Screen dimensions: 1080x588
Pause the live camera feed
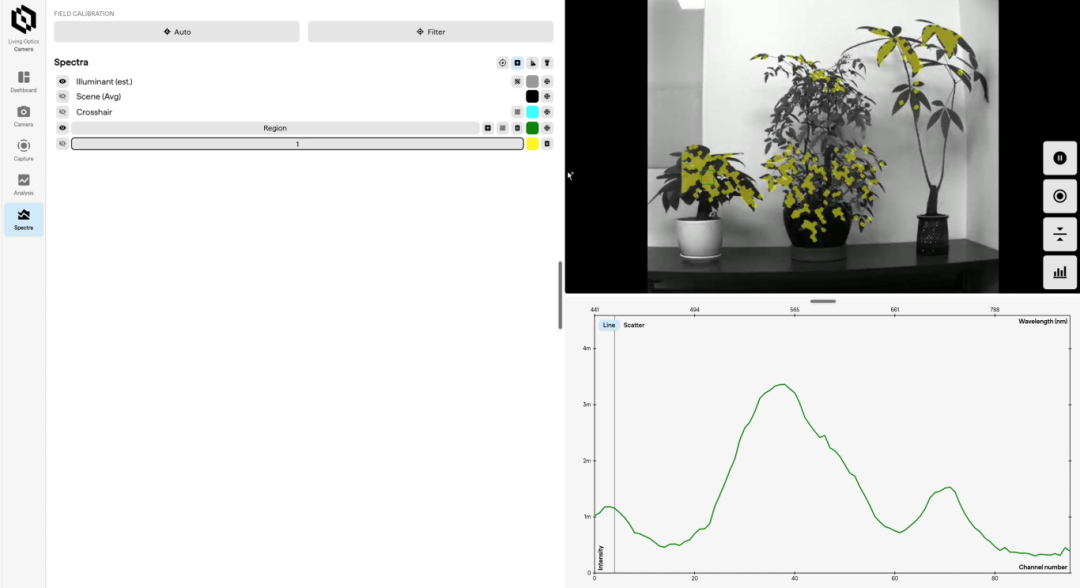click(x=1060, y=158)
